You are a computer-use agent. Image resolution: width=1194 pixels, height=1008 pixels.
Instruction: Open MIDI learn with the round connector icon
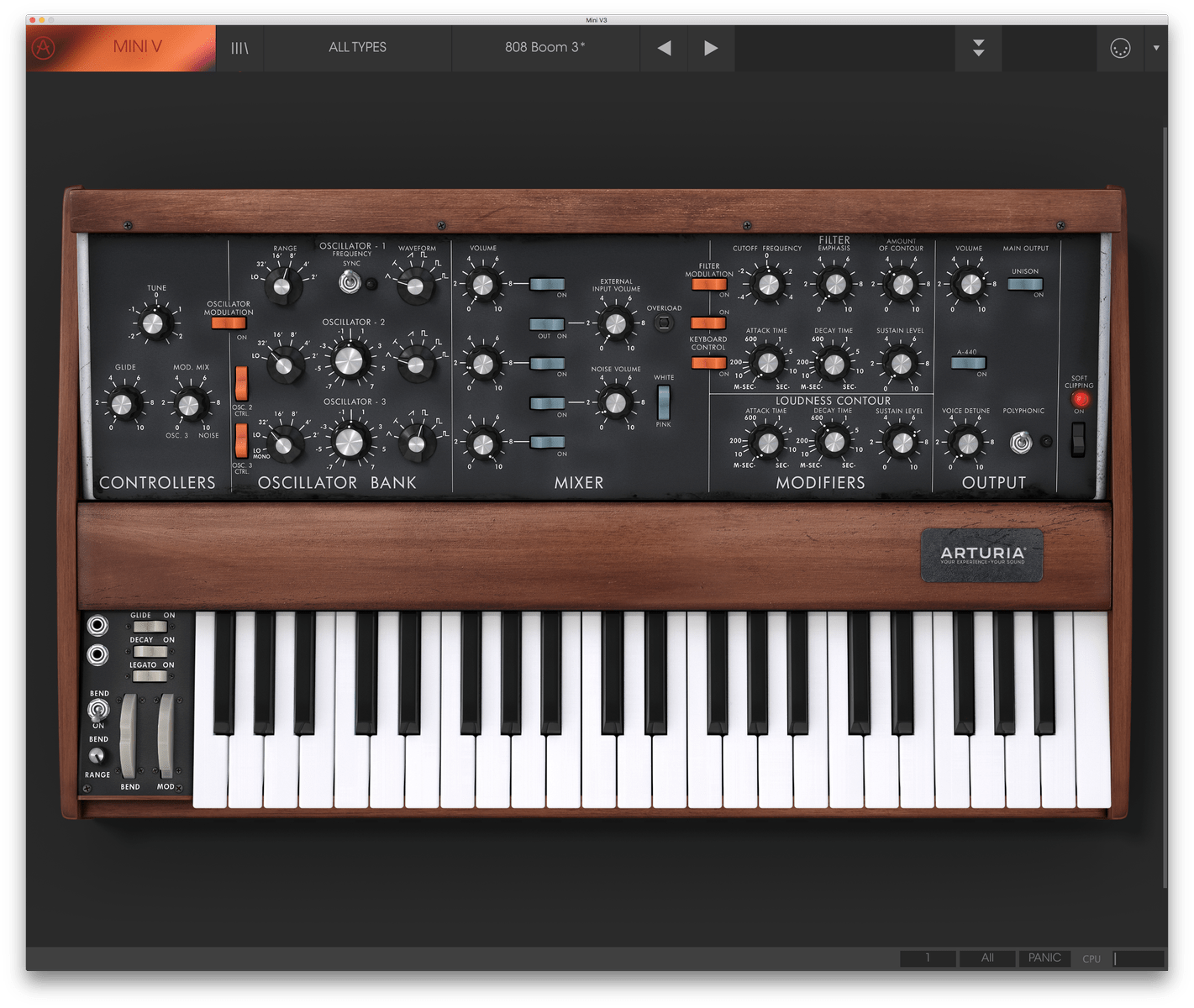[x=1120, y=49]
